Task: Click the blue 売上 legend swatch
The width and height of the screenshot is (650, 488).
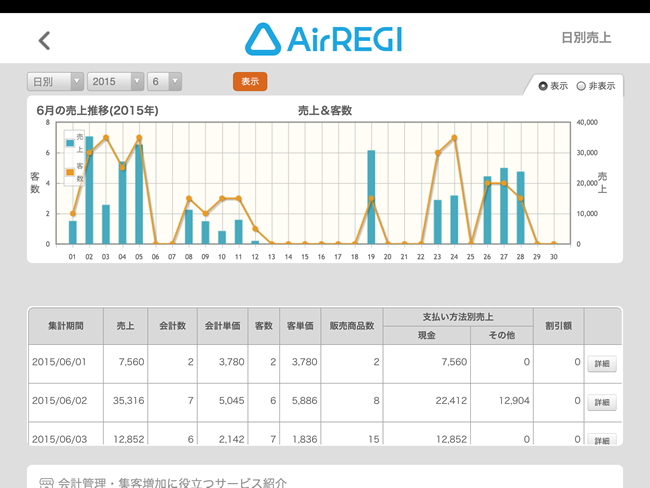Action: [69, 143]
